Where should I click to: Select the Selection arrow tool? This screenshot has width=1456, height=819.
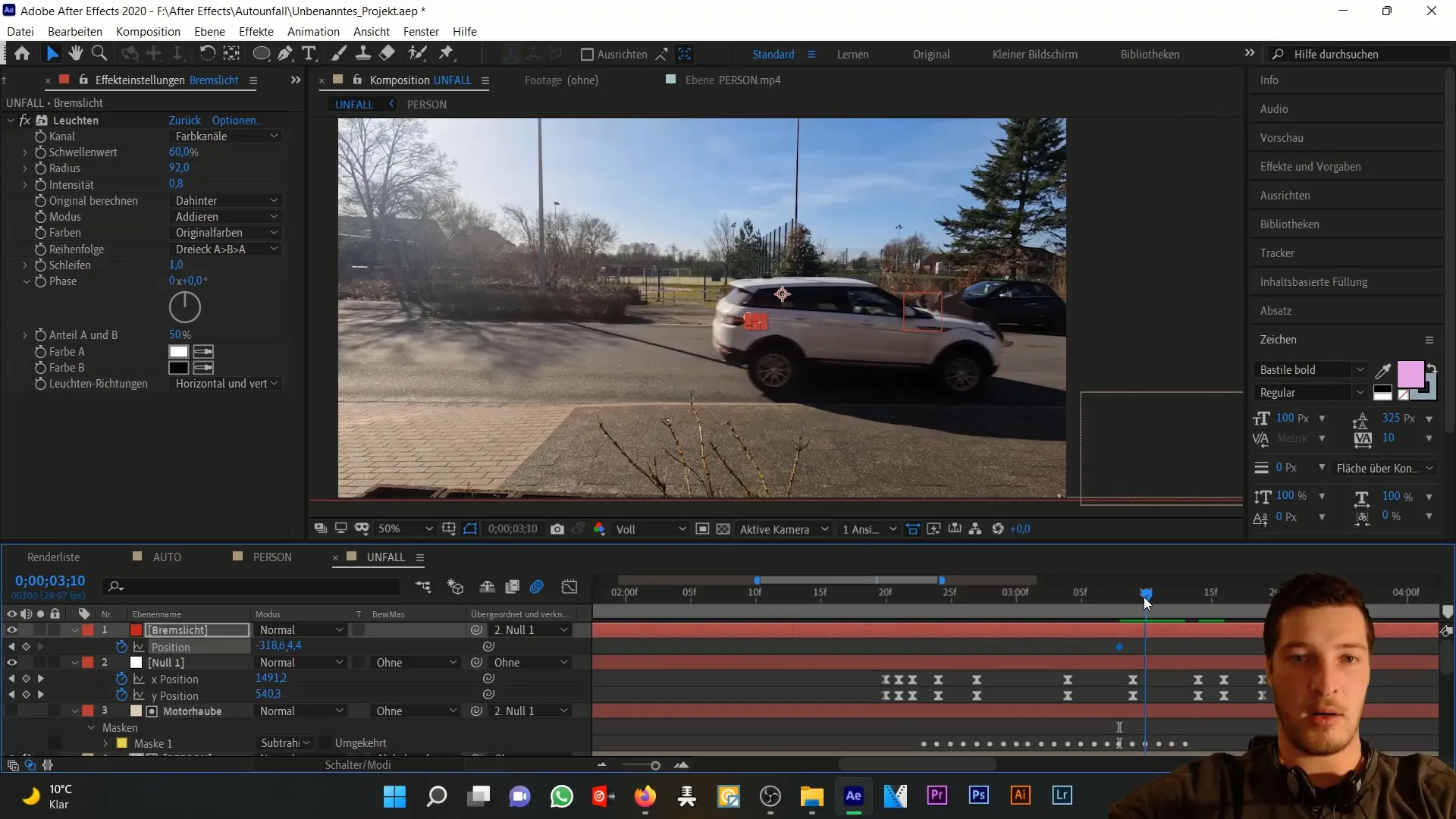(52, 54)
